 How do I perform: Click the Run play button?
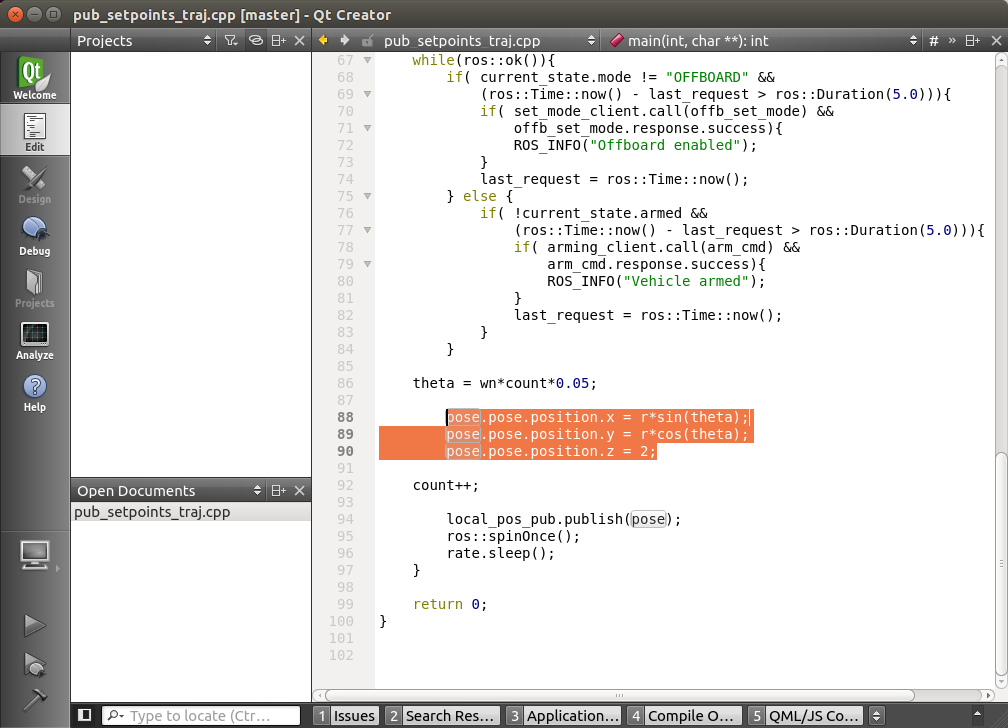point(35,625)
